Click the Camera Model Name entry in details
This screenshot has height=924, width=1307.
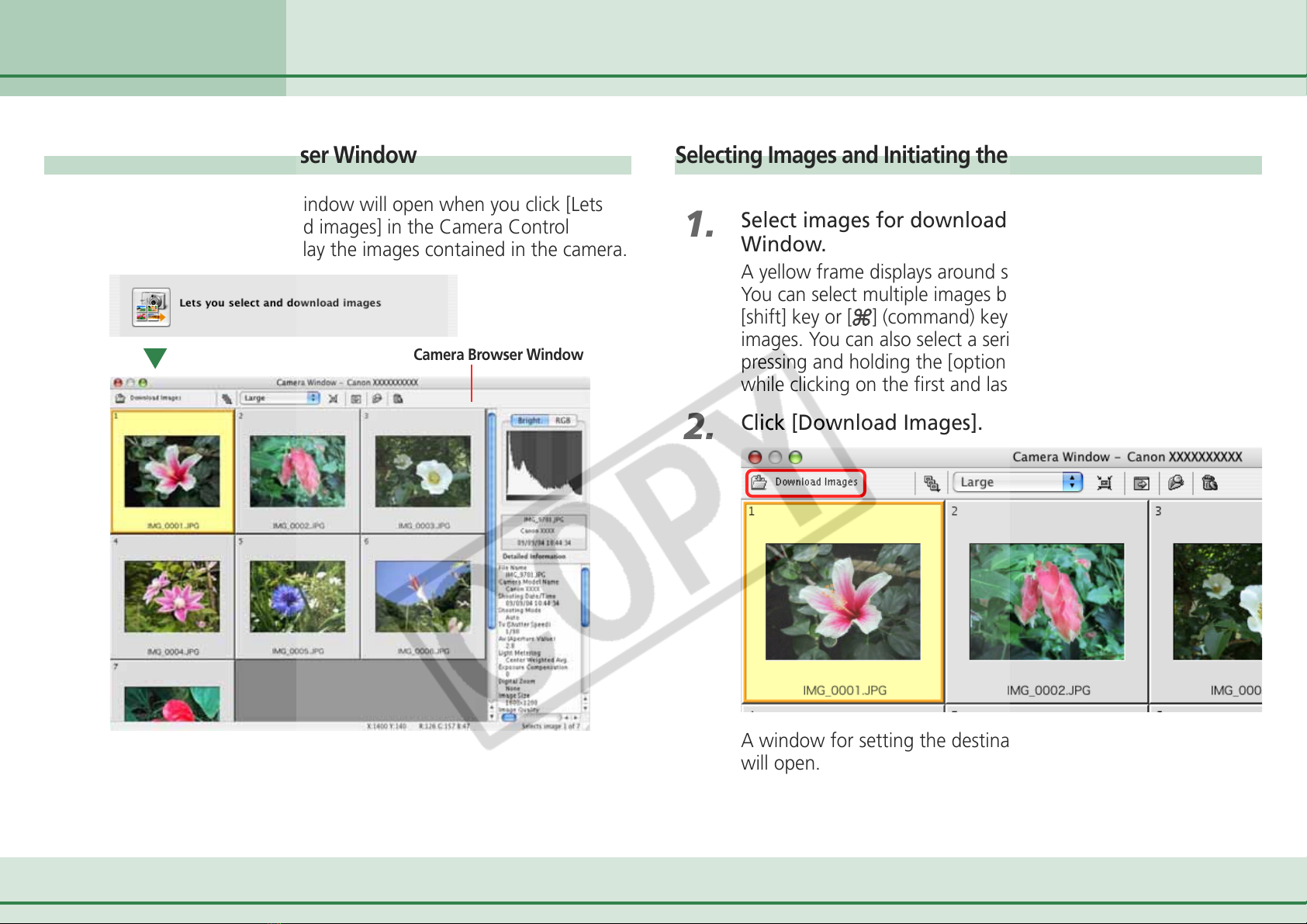pyautogui.click(x=528, y=582)
